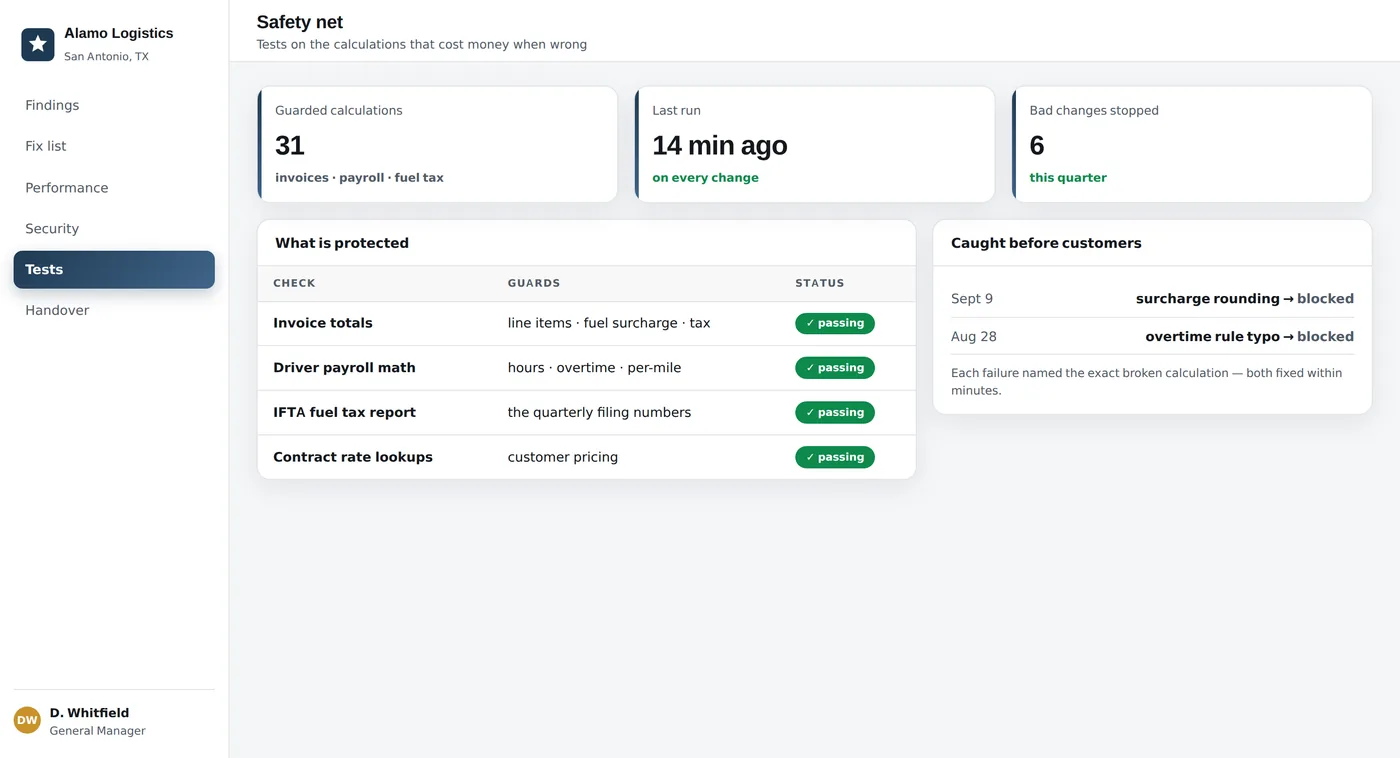The width and height of the screenshot is (1400, 758).
Task: Click the 'on every change' label
Action: (x=705, y=178)
